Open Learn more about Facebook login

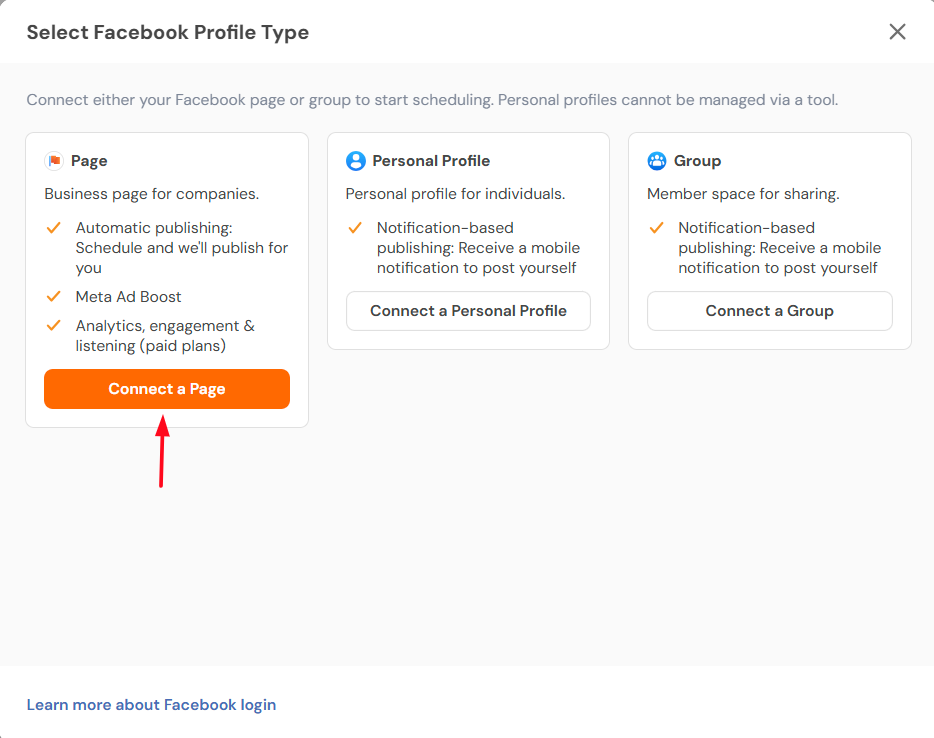click(x=151, y=705)
